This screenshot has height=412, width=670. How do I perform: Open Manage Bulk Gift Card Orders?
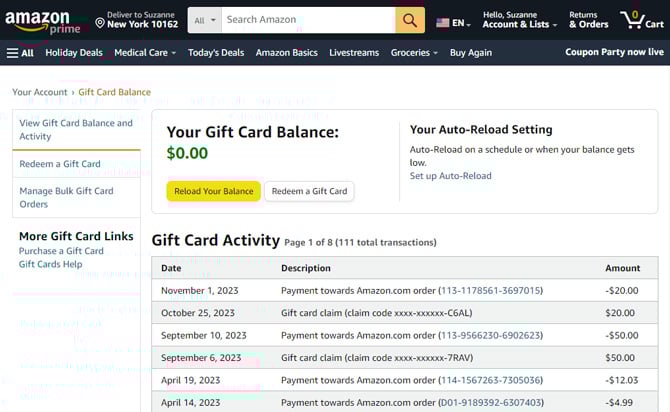76,197
